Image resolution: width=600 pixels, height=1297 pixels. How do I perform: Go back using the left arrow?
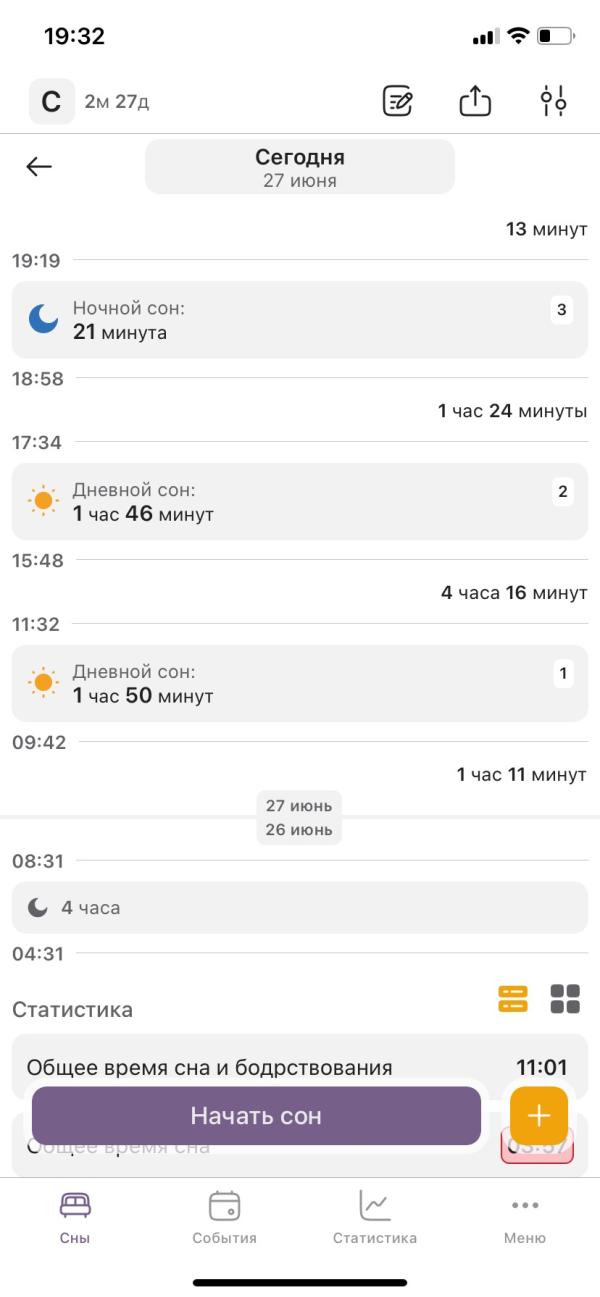pyautogui.click(x=39, y=167)
